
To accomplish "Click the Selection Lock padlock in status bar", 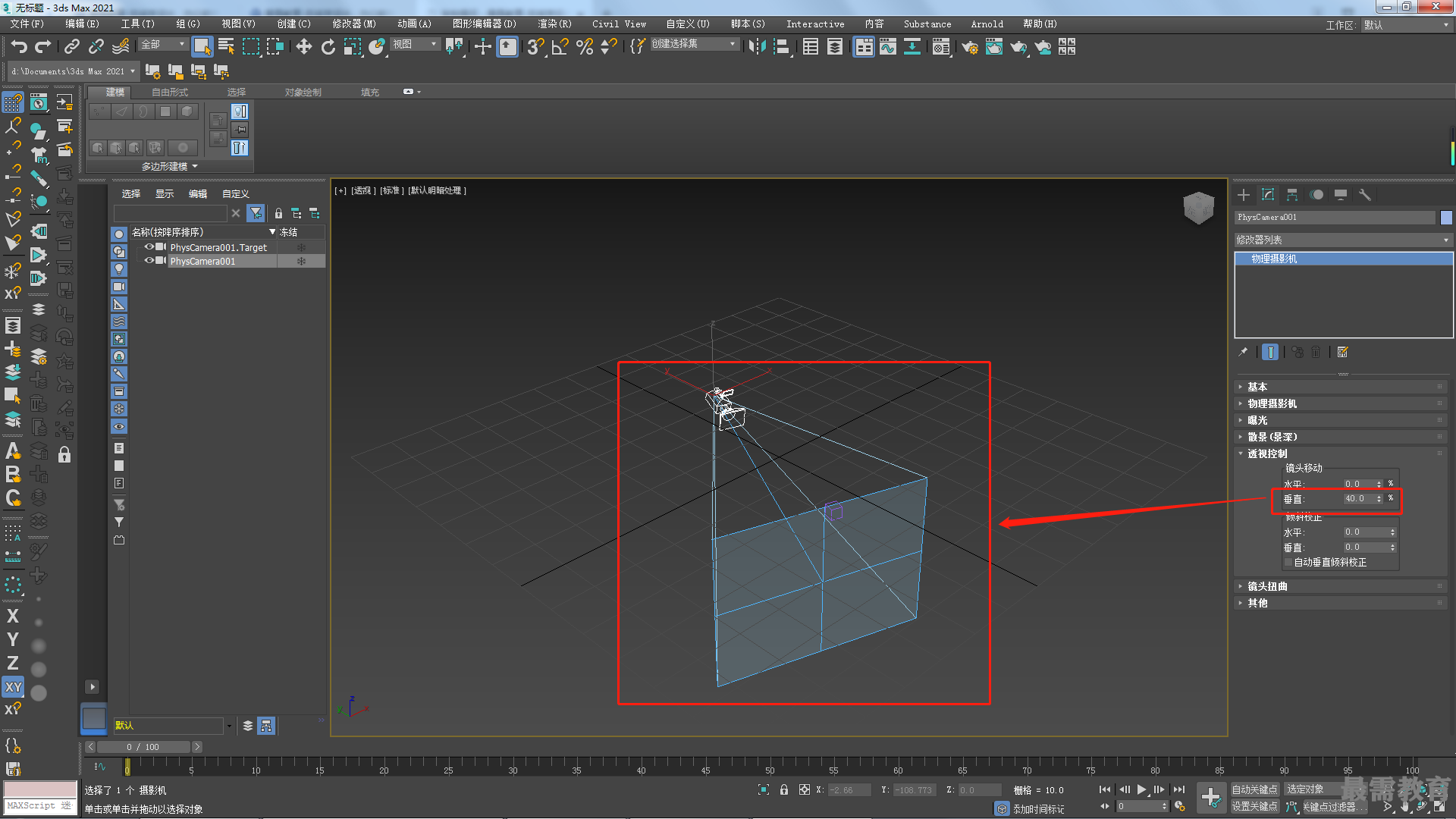I will pyautogui.click(x=783, y=789).
